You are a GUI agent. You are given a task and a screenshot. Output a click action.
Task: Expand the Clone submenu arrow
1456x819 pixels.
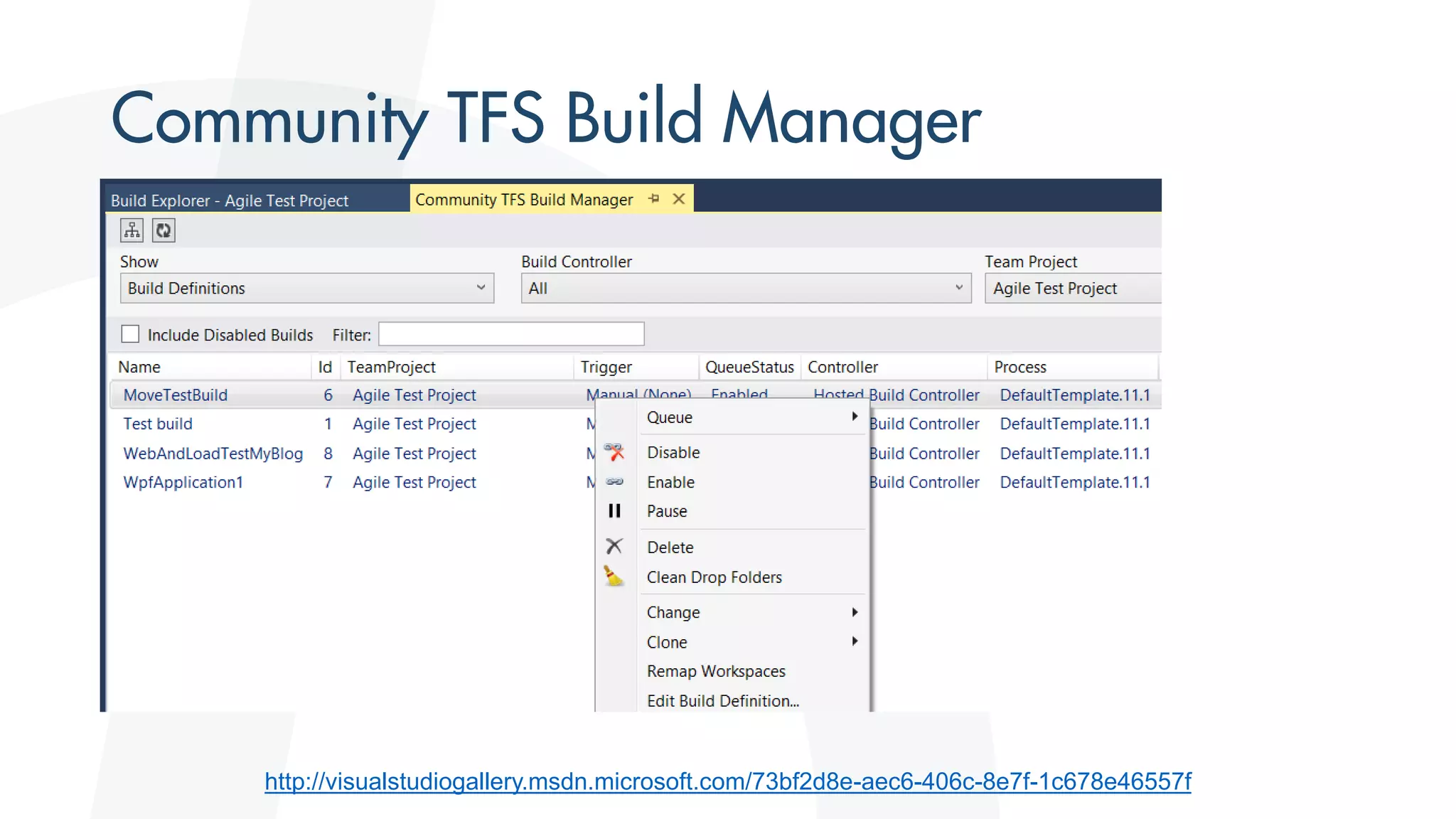tap(855, 641)
